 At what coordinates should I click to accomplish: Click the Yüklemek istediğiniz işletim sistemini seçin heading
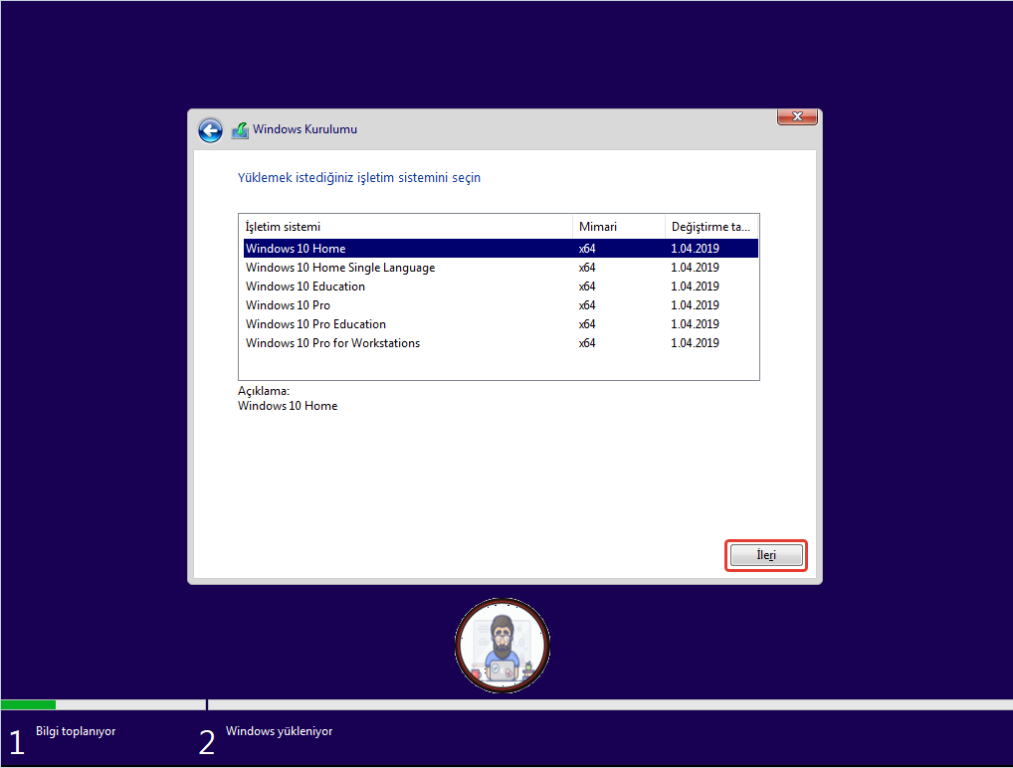coord(359,178)
